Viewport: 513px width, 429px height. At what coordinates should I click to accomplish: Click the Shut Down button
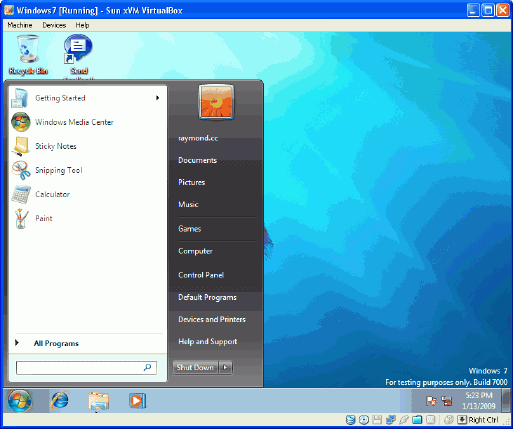click(195, 367)
